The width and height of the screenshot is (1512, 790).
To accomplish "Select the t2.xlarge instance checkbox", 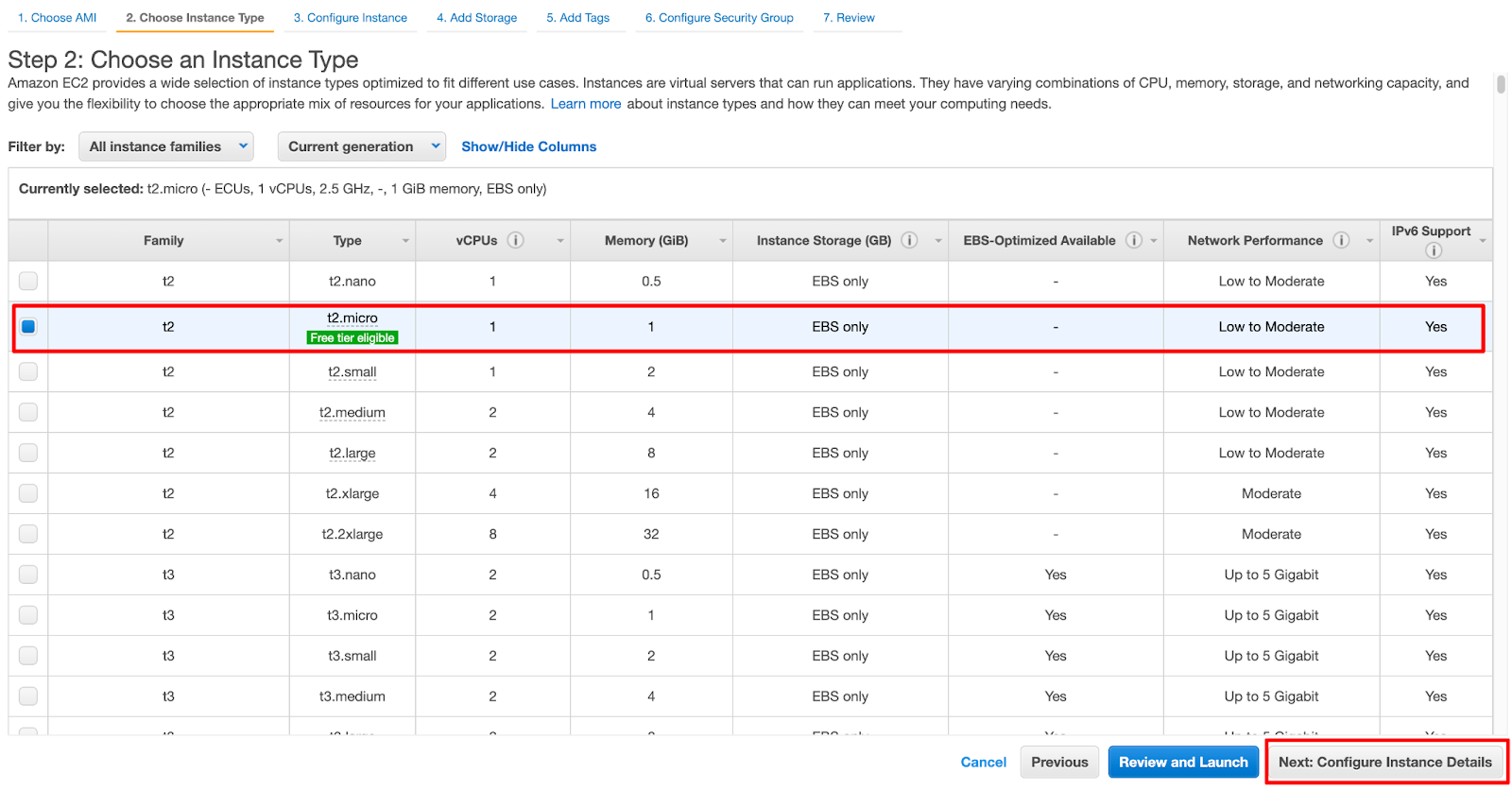I will tap(28, 493).
